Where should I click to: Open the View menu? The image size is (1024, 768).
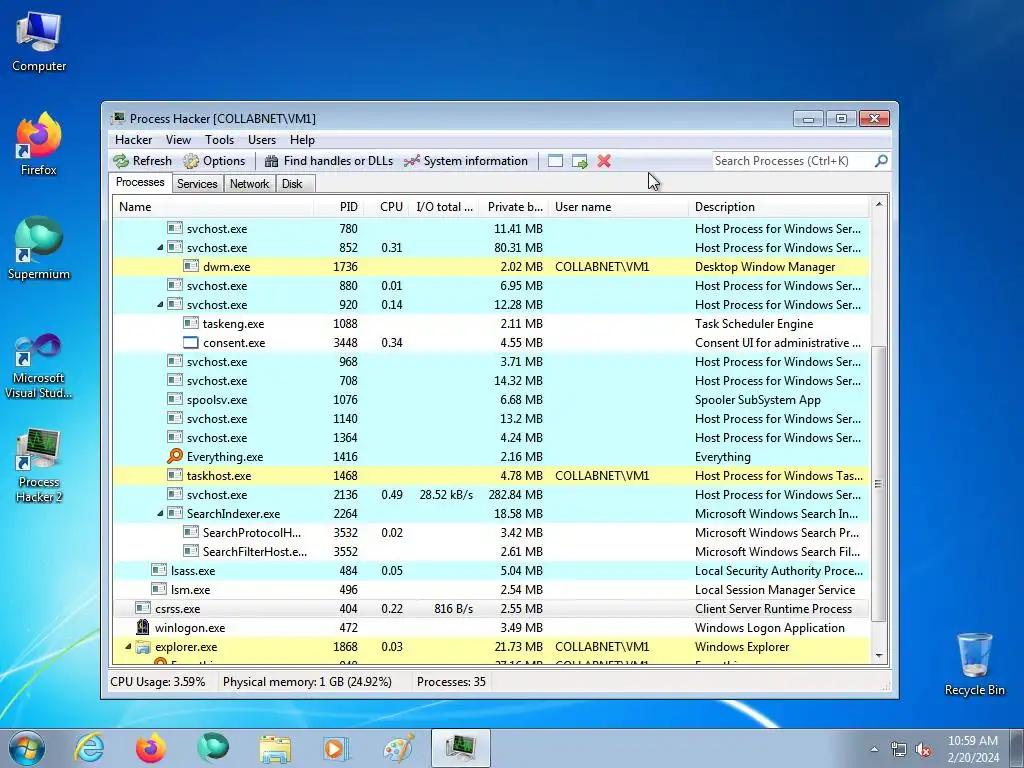pyautogui.click(x=178, y=140)
